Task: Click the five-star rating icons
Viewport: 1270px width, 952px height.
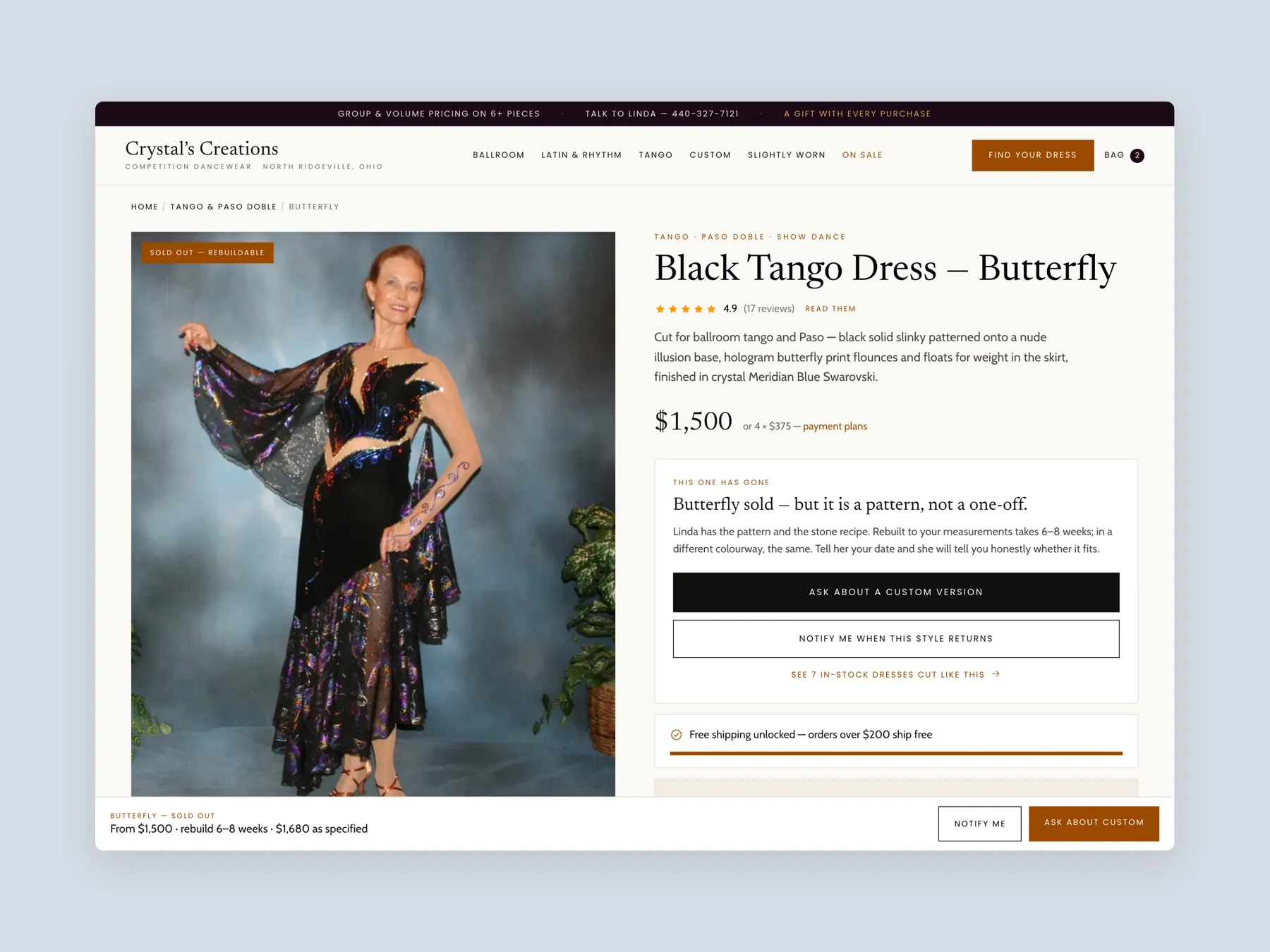Action: tap(685, 309)
